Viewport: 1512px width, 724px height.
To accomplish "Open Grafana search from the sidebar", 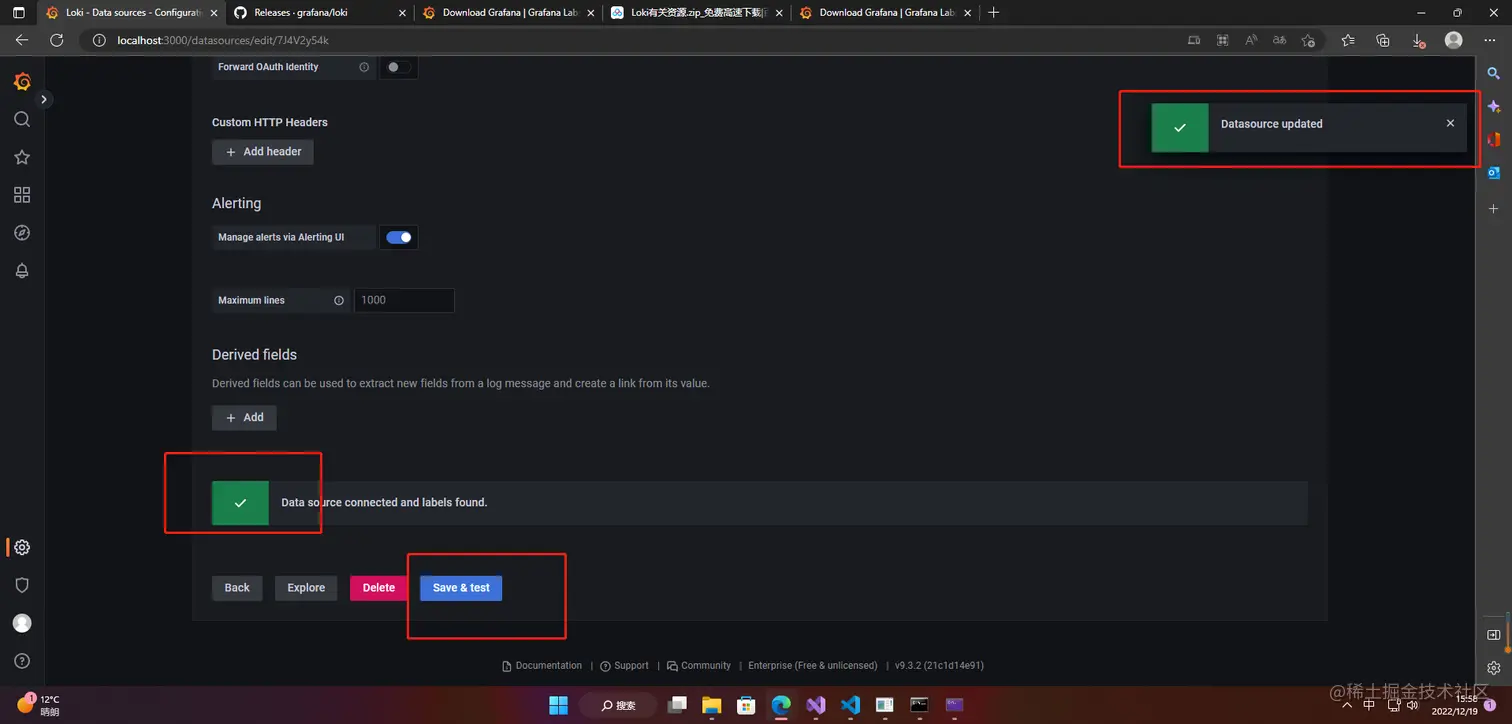I will click(22, 119).
